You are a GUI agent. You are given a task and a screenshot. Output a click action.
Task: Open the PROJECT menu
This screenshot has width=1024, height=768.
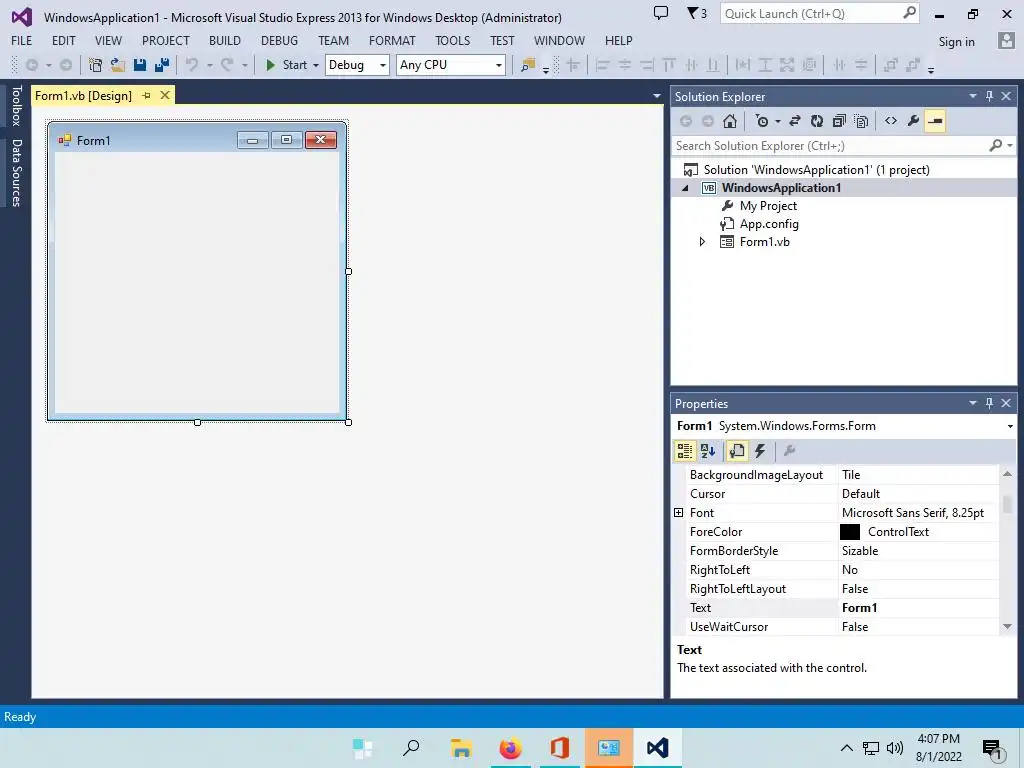[165, 40]
